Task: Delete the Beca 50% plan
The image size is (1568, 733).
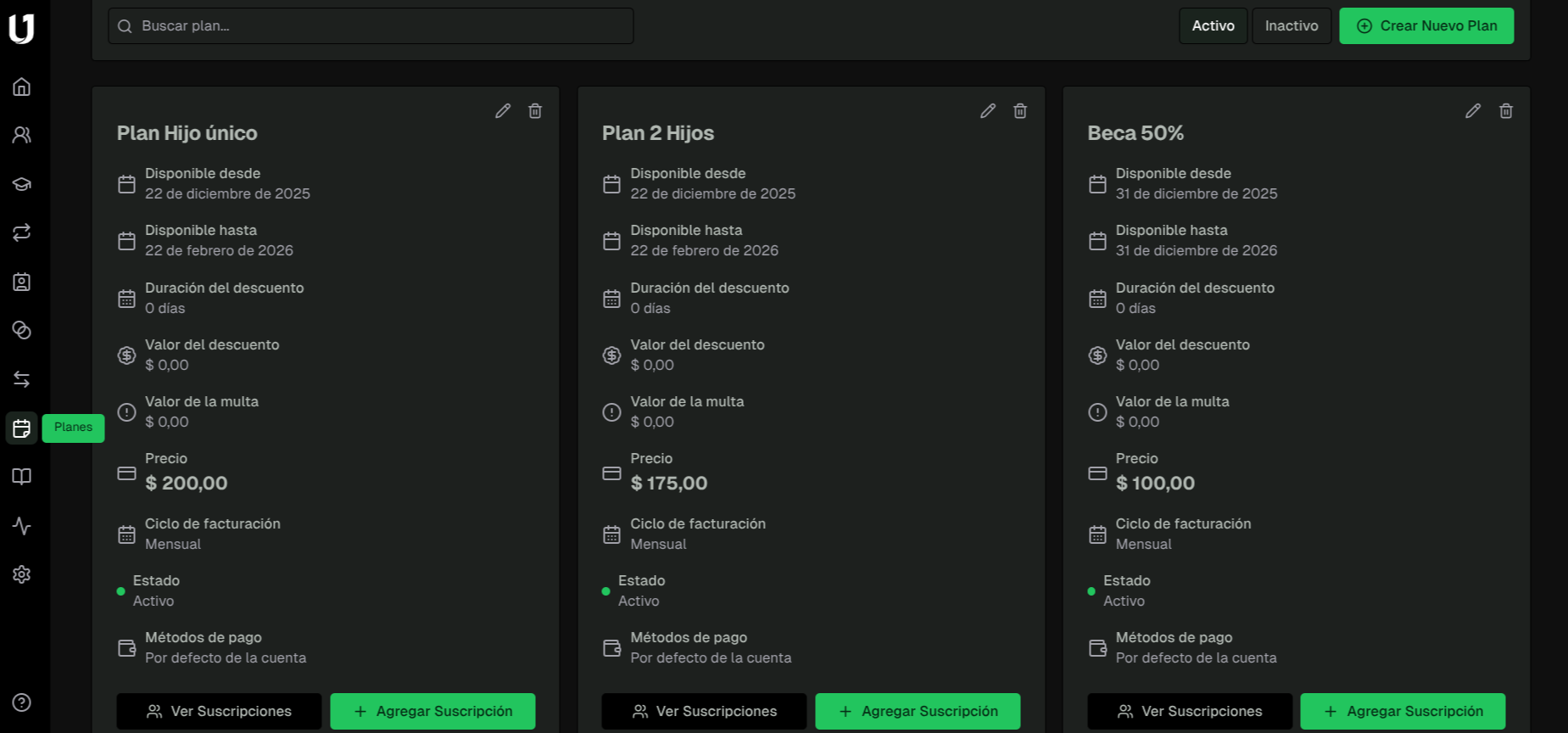Action: click(x=1505, y=111)
